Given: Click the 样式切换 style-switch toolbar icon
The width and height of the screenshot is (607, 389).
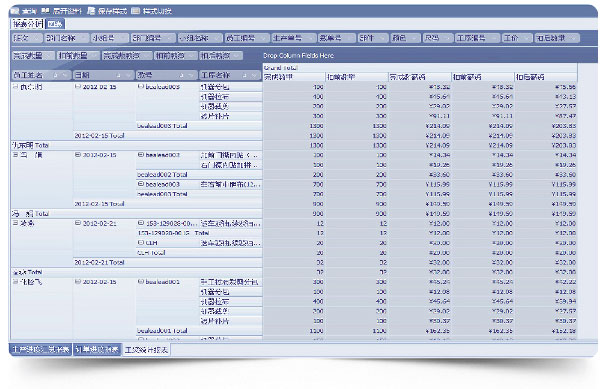Looking at the screenshot, I should (135, 11).
